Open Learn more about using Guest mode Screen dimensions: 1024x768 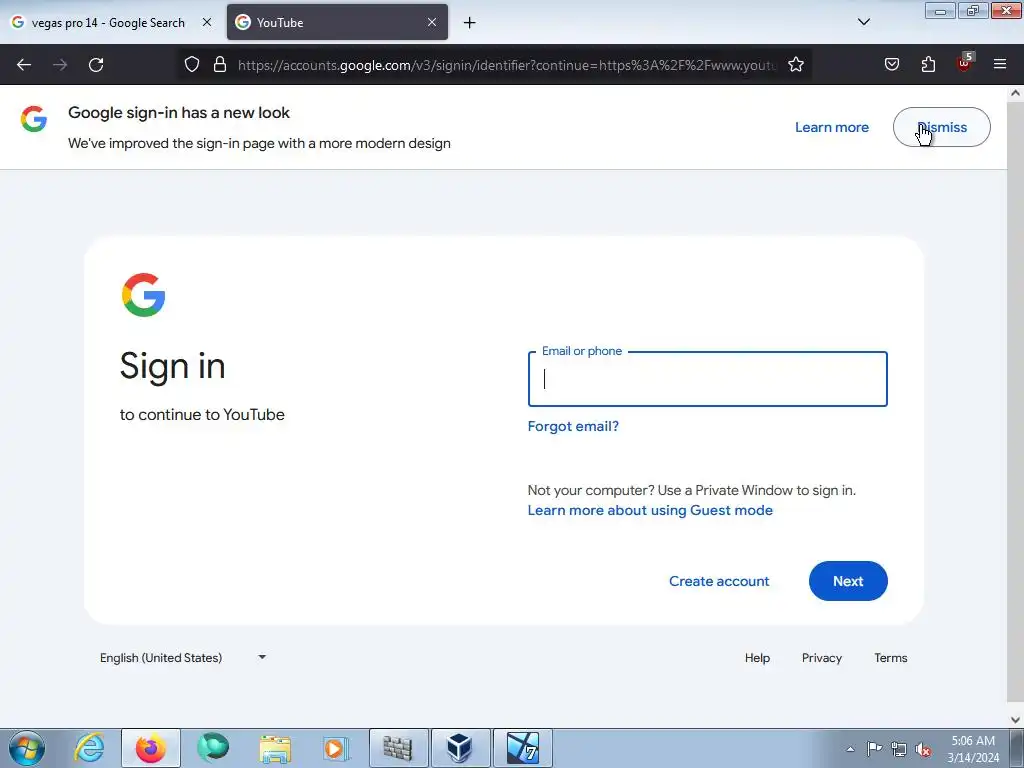(650, 510)
